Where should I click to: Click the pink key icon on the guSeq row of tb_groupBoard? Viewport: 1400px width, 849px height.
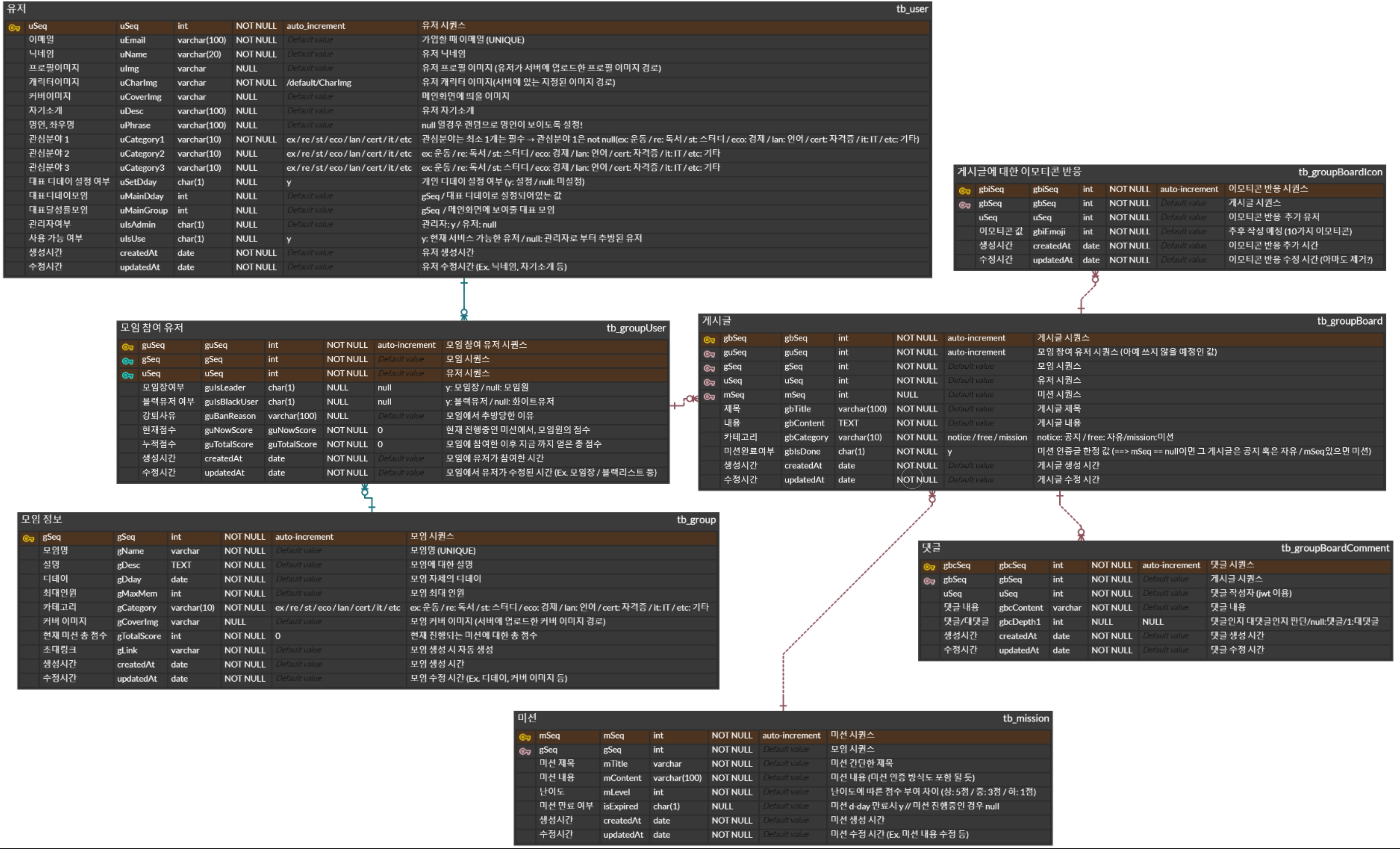[709, 354]
